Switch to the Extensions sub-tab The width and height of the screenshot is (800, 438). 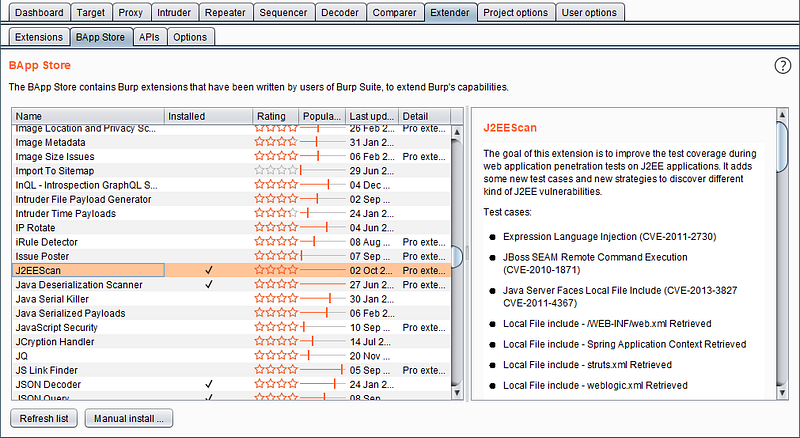pos(39,37)
